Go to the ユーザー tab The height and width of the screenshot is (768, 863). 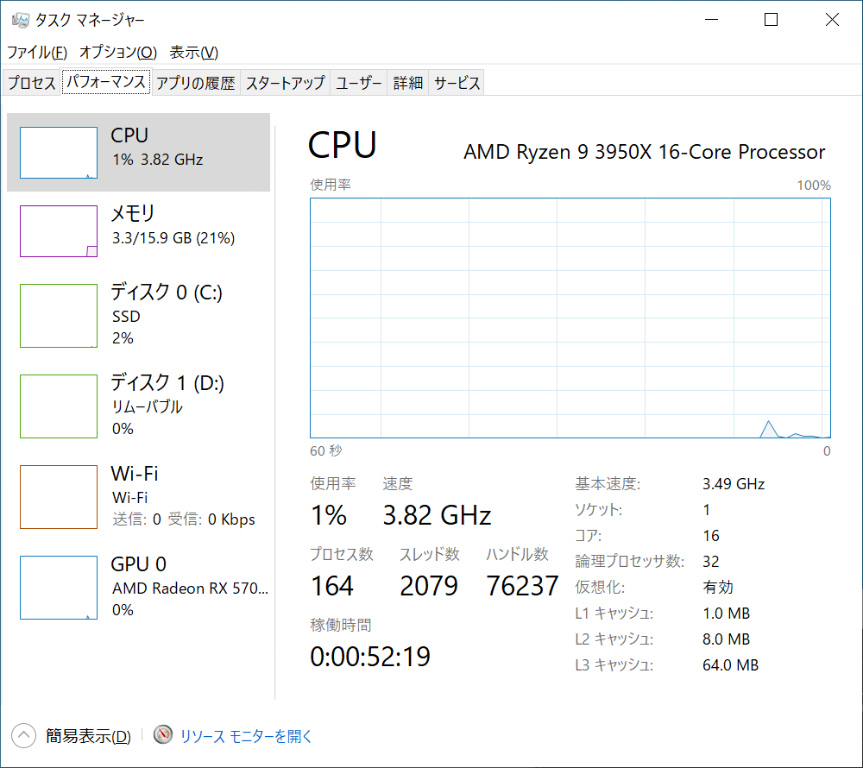tap(359, 84)
